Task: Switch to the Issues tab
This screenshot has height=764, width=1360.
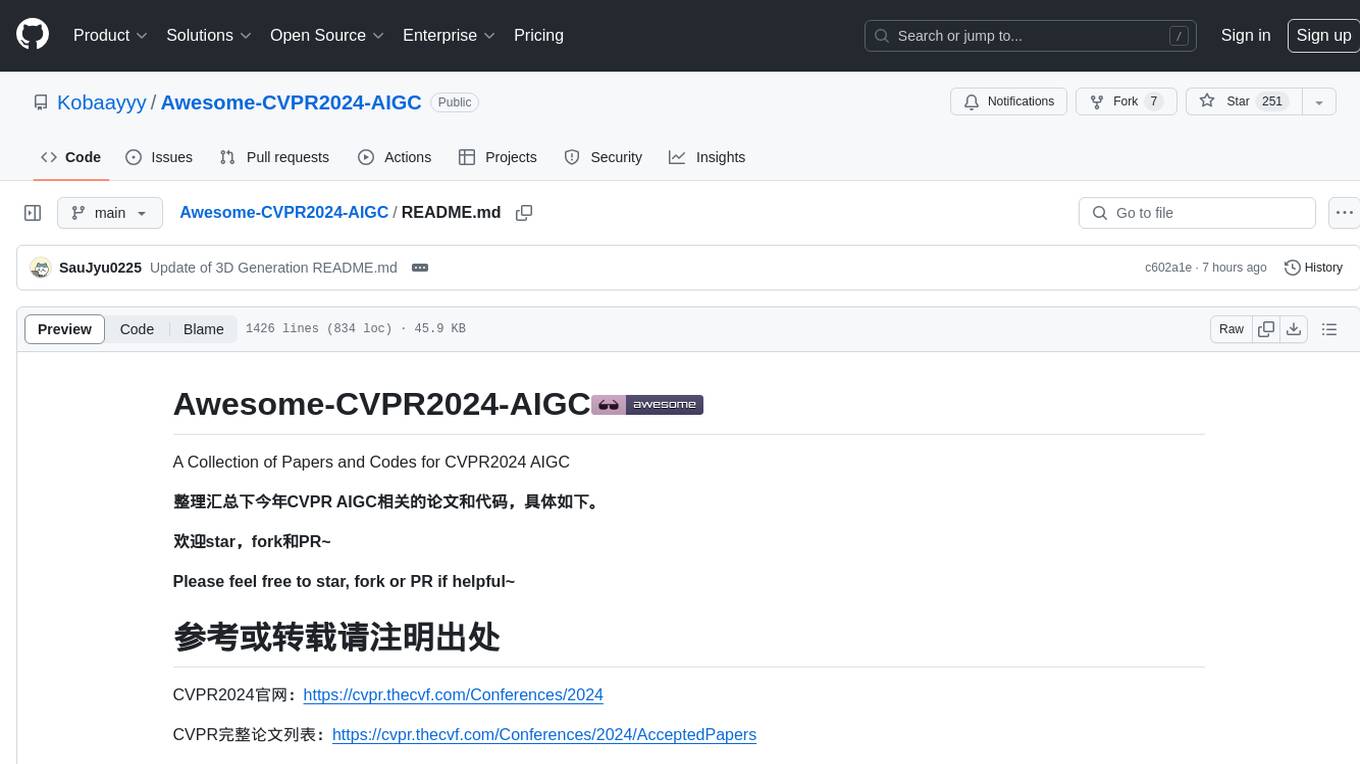Action: coord(159,157)
